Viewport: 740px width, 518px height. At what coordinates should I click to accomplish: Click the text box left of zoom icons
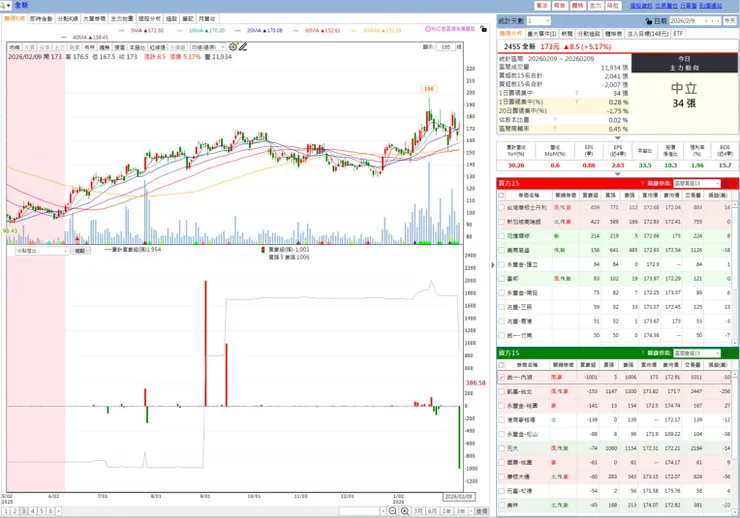359,511
